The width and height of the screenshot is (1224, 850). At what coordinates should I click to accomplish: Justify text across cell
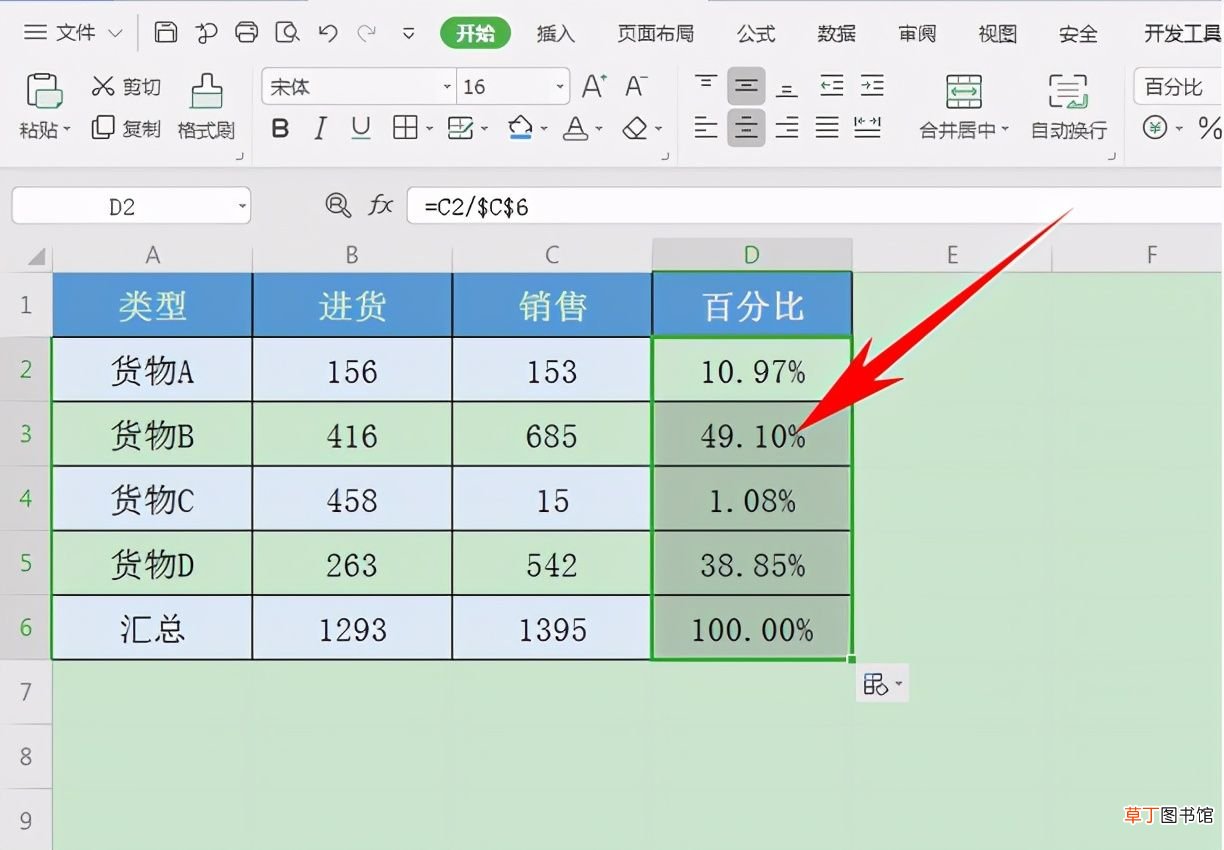827,127
